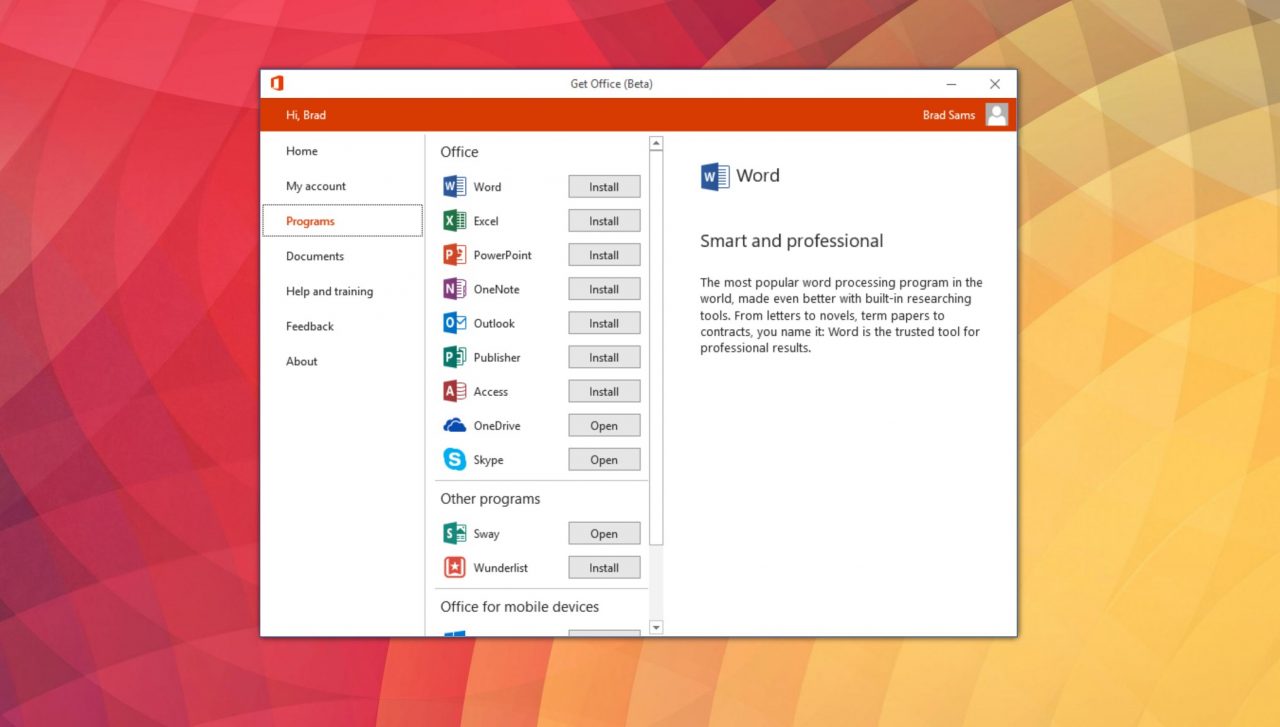Image resolution: width=1280 pixels, height=727 pixels.
Task: Click the 'Office for mobile devices' heading
Action: point(519,607)
